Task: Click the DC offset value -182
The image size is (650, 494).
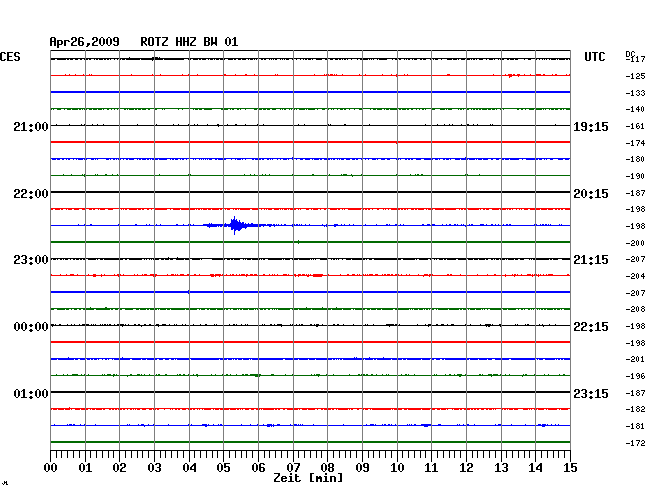Action: pos(635,409)
